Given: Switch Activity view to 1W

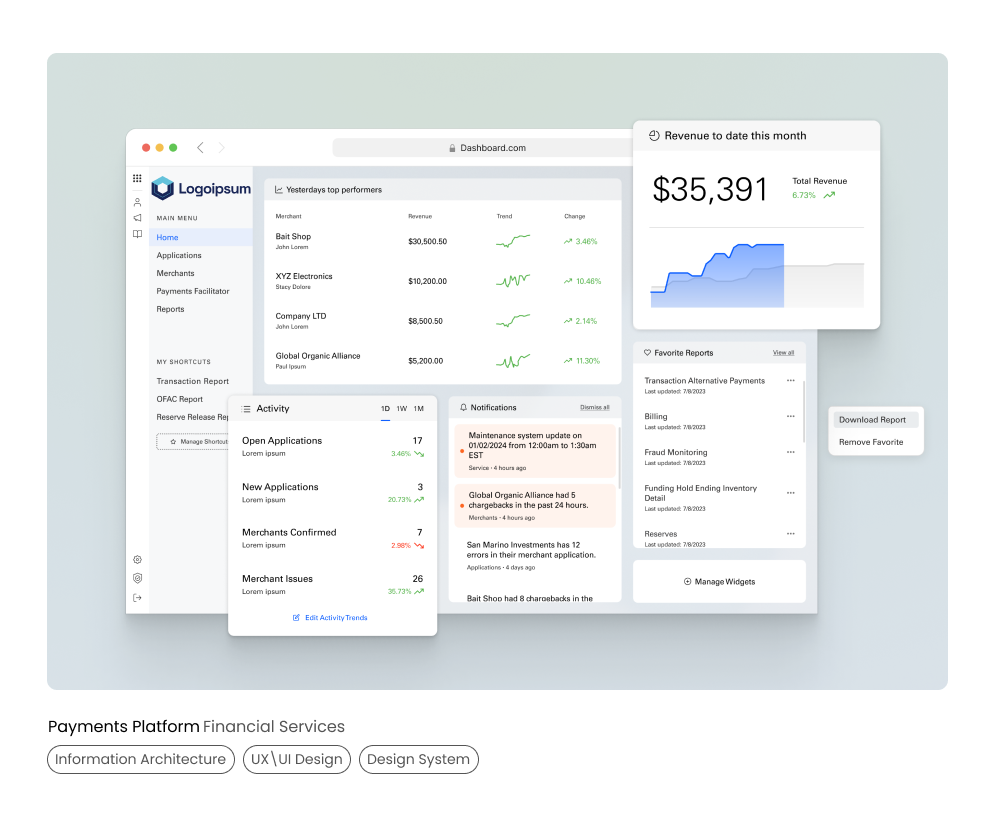Looking at the screenshot, I should click(x=401, y=408).
